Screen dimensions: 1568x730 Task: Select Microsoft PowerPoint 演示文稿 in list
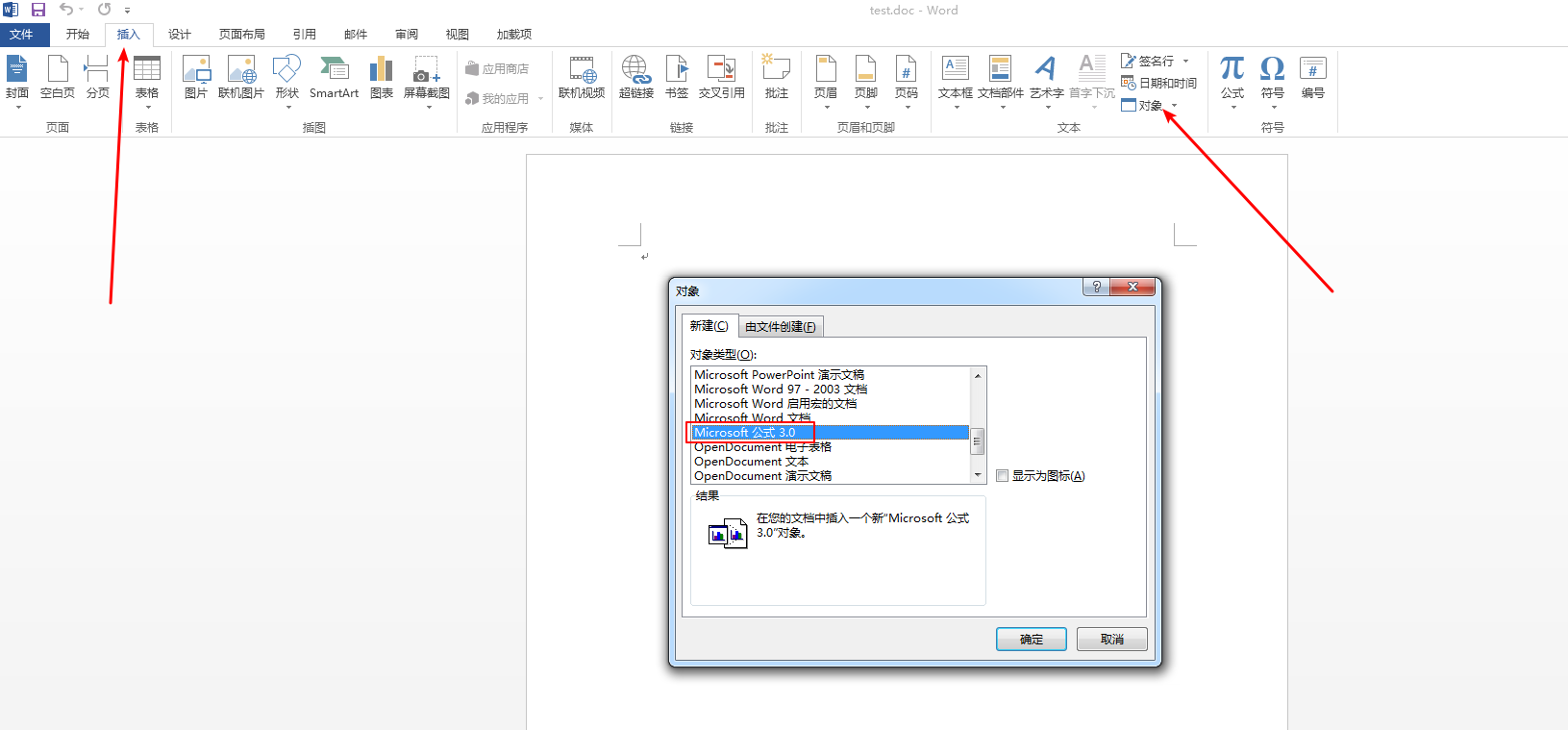[x=831, y=375]
